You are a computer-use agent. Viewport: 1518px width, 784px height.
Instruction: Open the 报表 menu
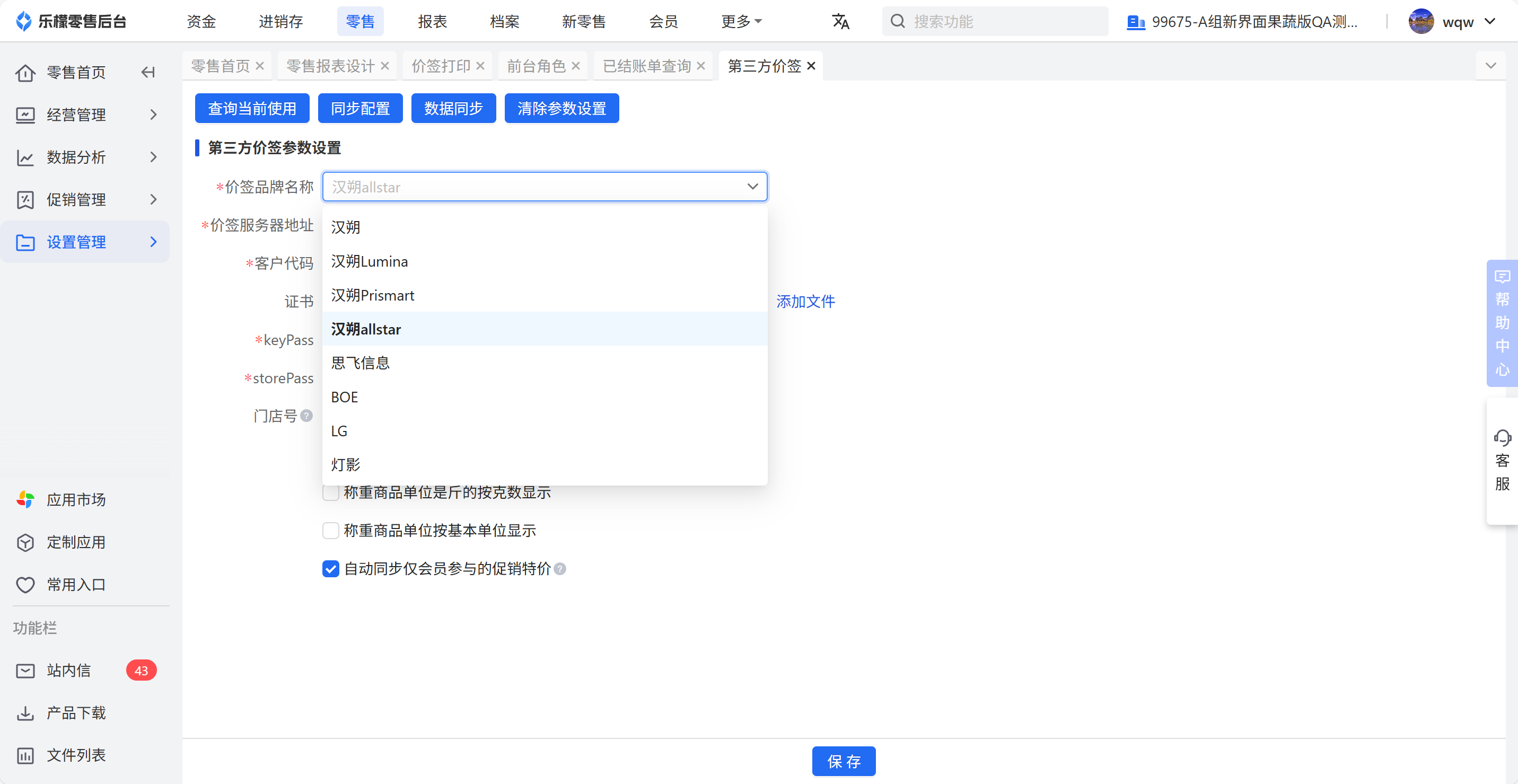pos(433,21)
